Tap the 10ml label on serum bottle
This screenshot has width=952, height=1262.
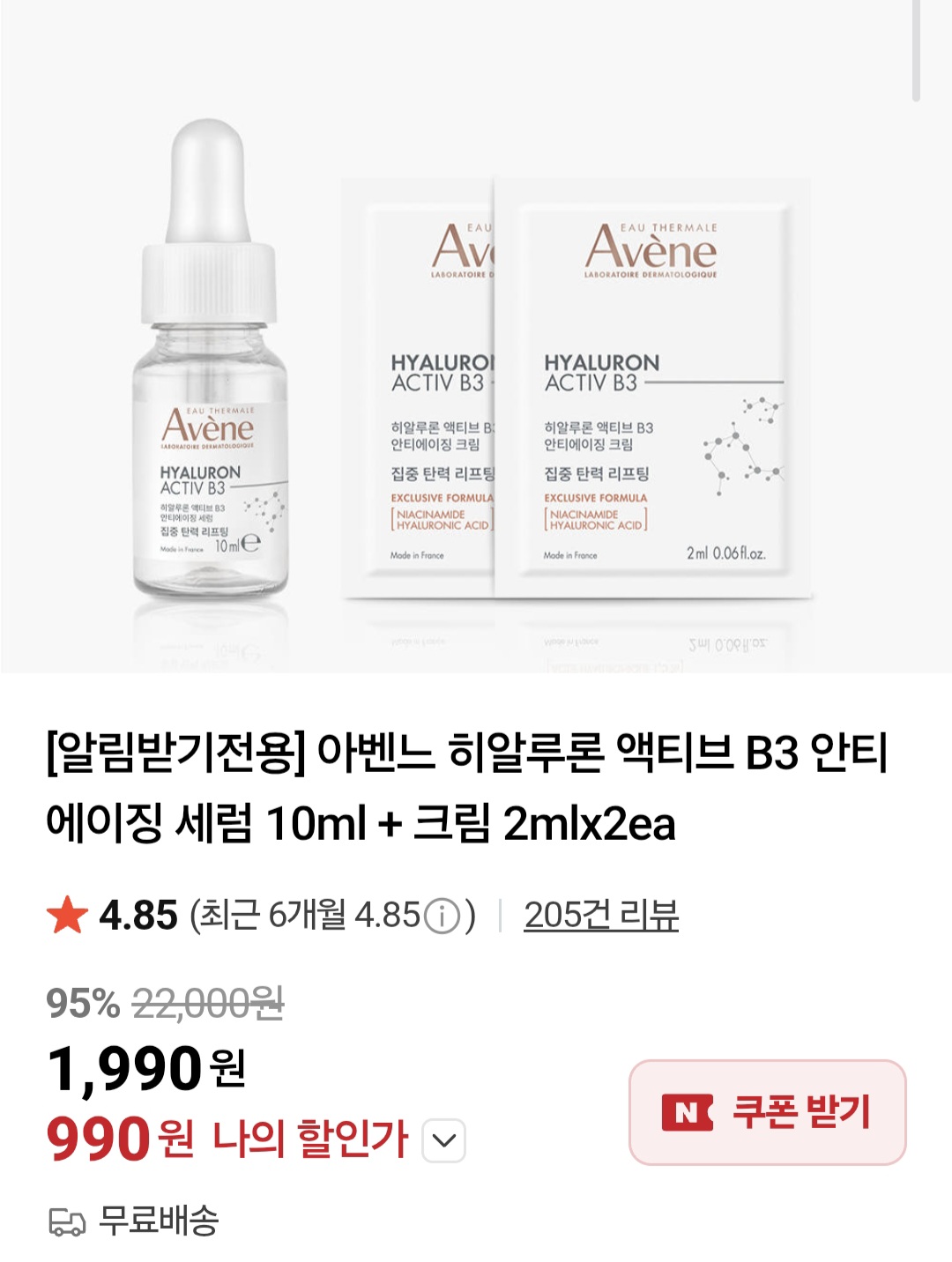tap(227, 546)
